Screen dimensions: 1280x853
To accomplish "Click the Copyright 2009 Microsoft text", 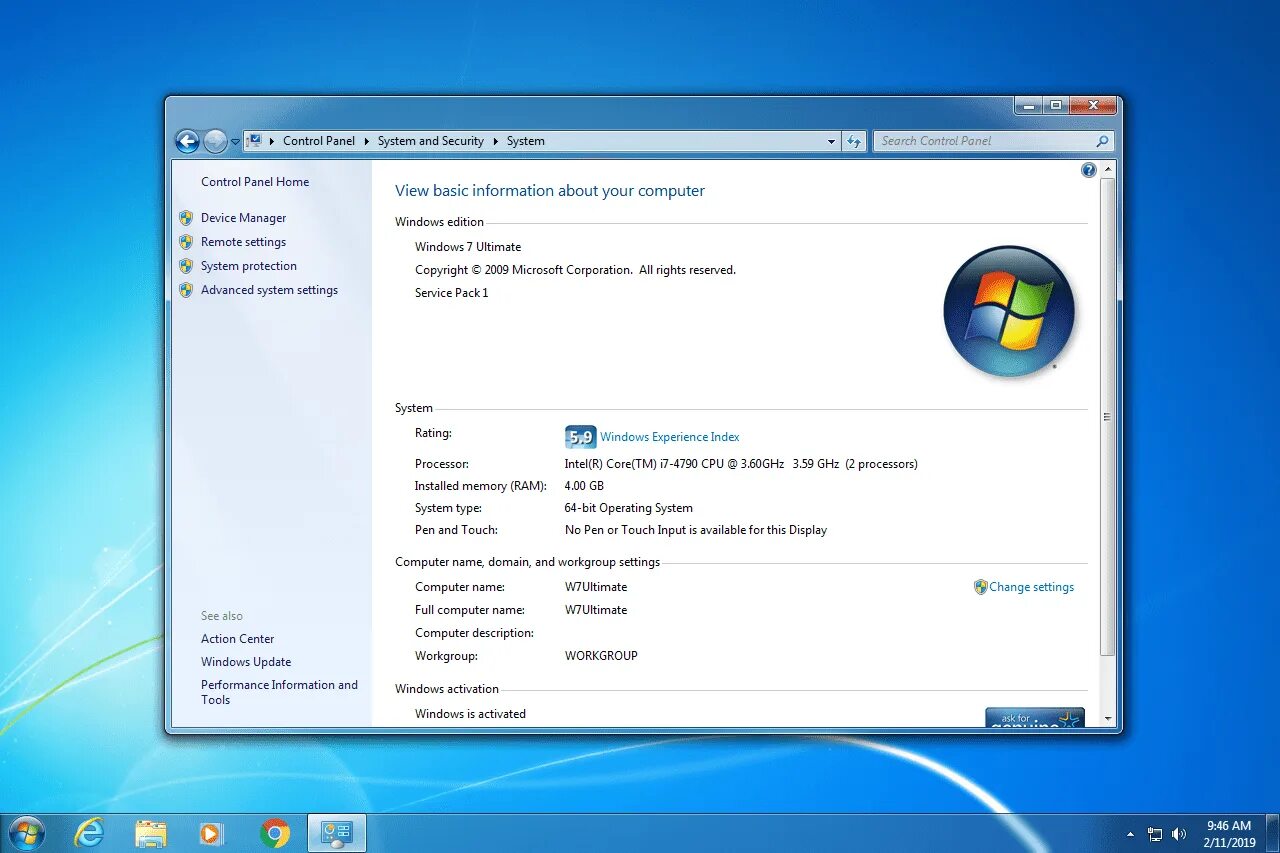I will pos(575,270).
